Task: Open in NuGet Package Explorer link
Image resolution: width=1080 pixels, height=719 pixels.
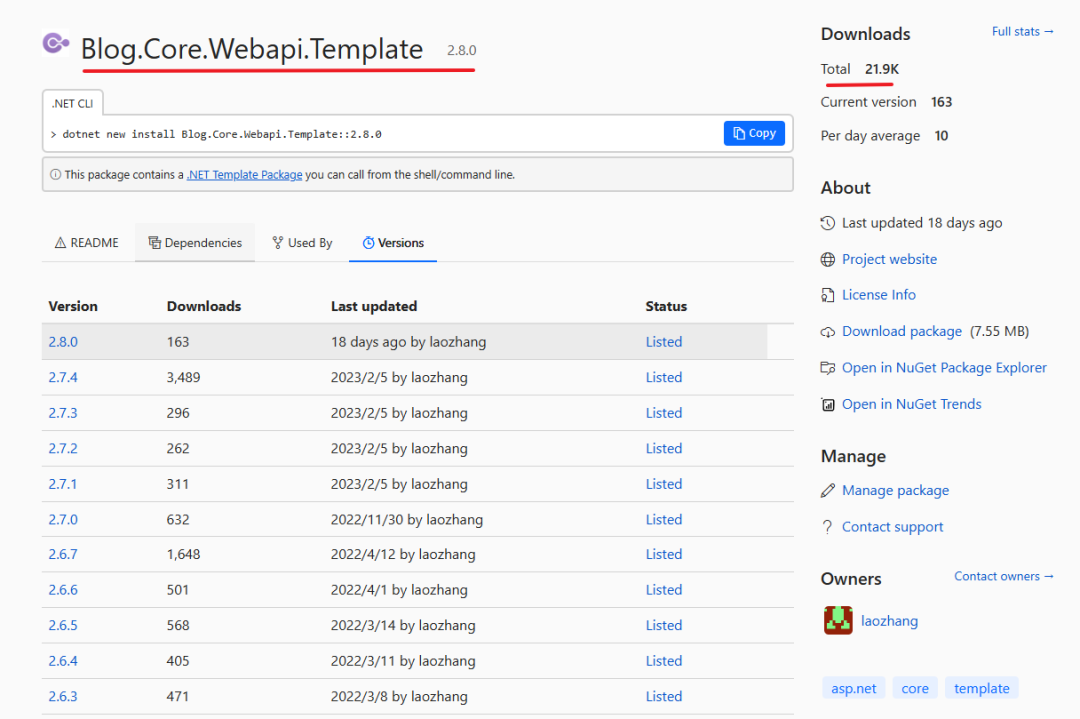Action: 944,368
